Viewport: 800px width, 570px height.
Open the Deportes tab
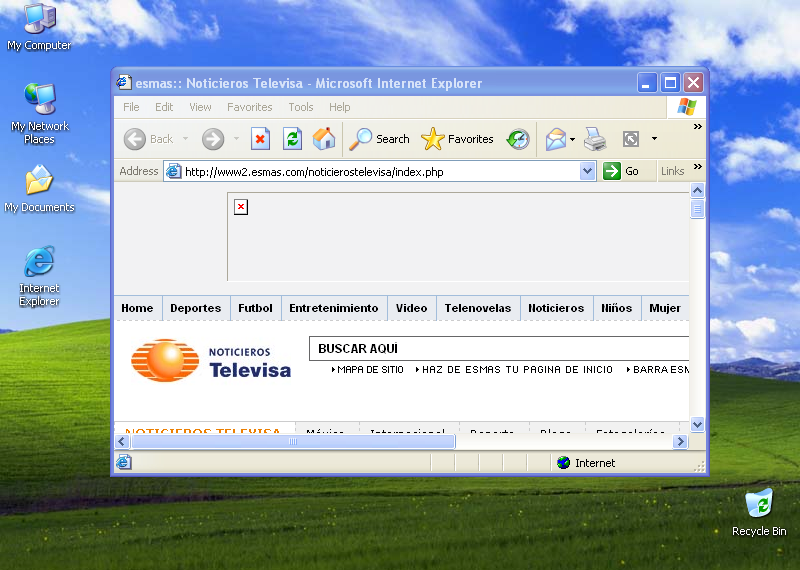(x=195, y=308)
